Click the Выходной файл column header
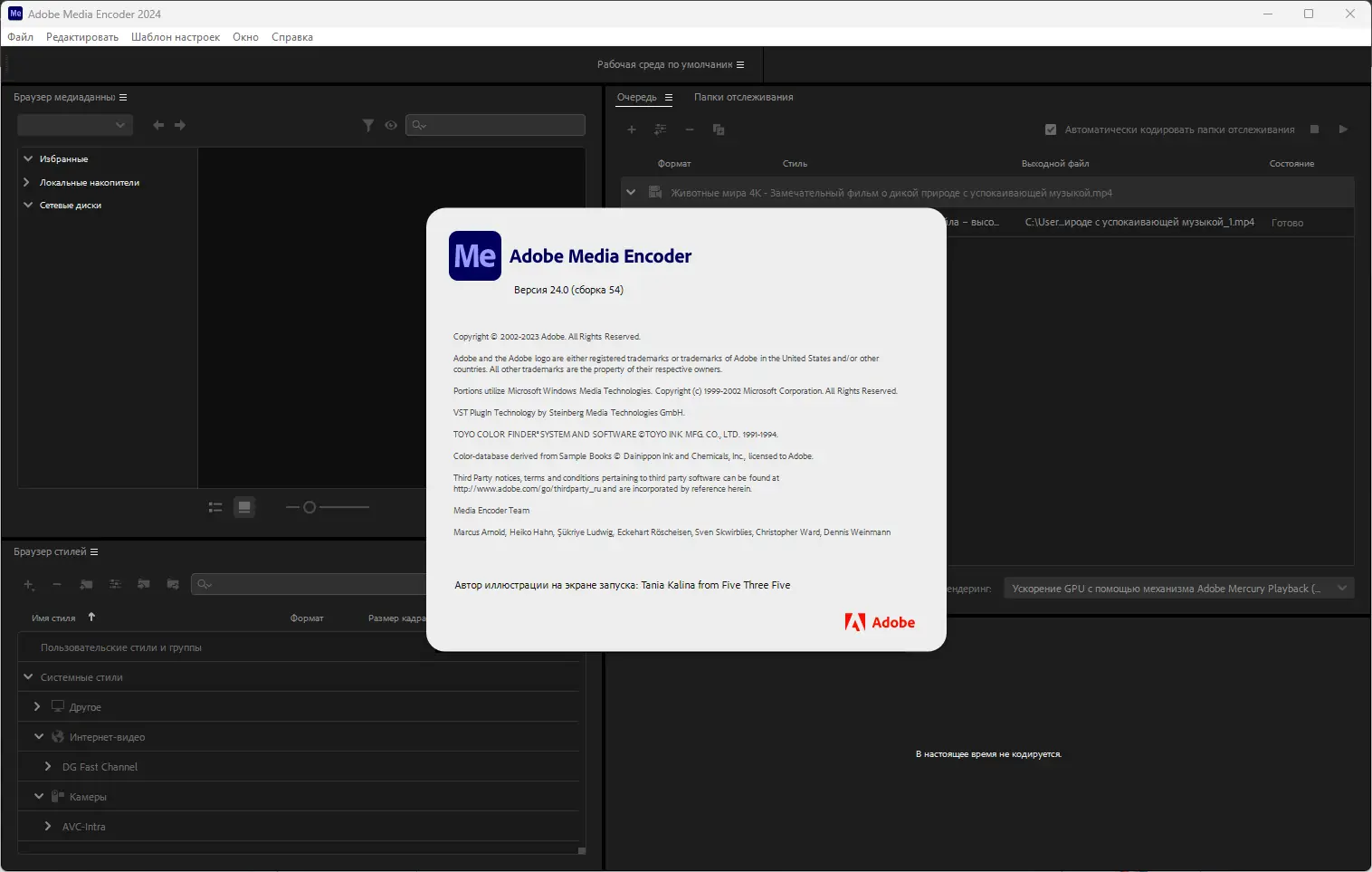Screen dimensions: 1372x872 [x=1055, y=164]
